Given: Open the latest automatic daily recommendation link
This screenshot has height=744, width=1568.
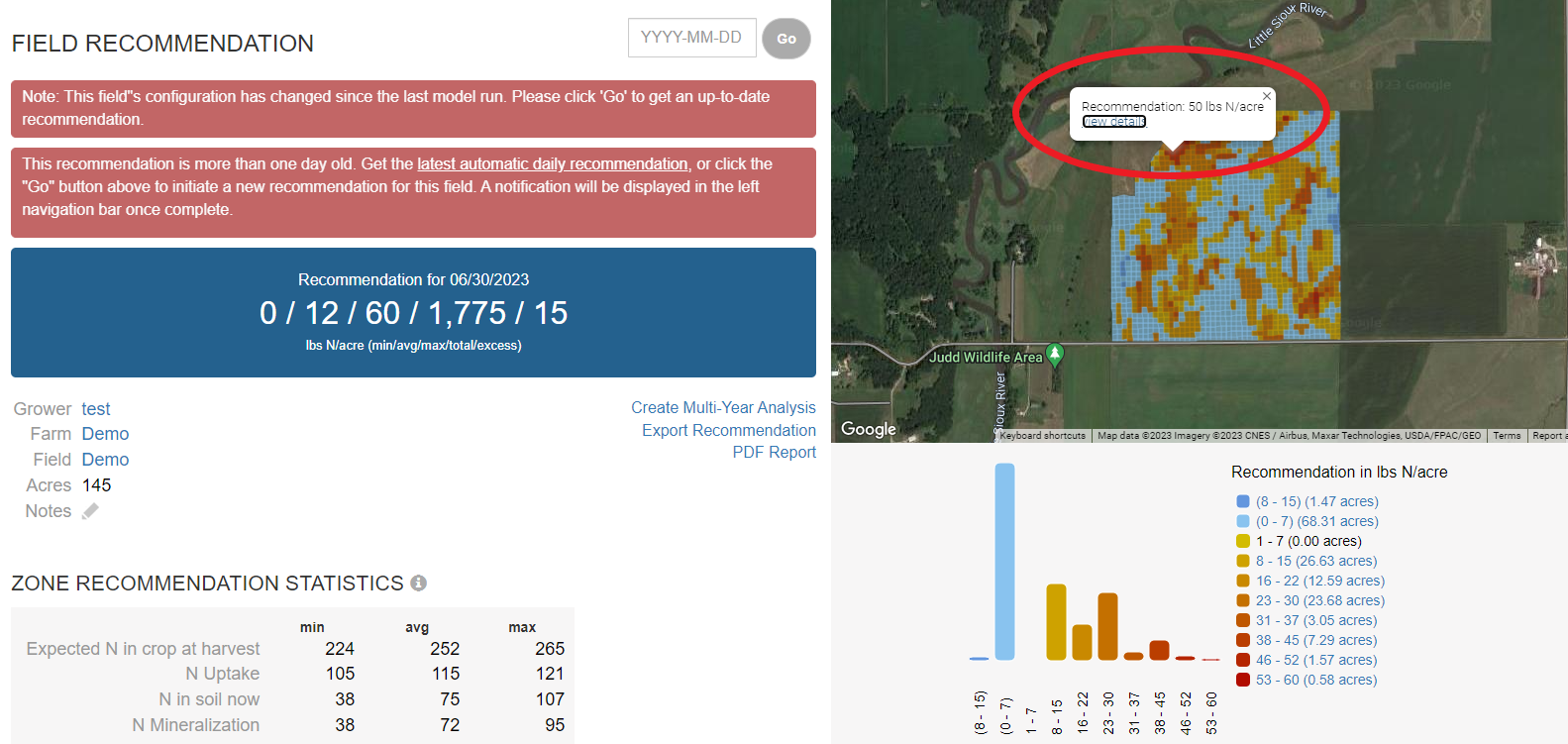Looking at the screenshot, I should pos(552,164).
